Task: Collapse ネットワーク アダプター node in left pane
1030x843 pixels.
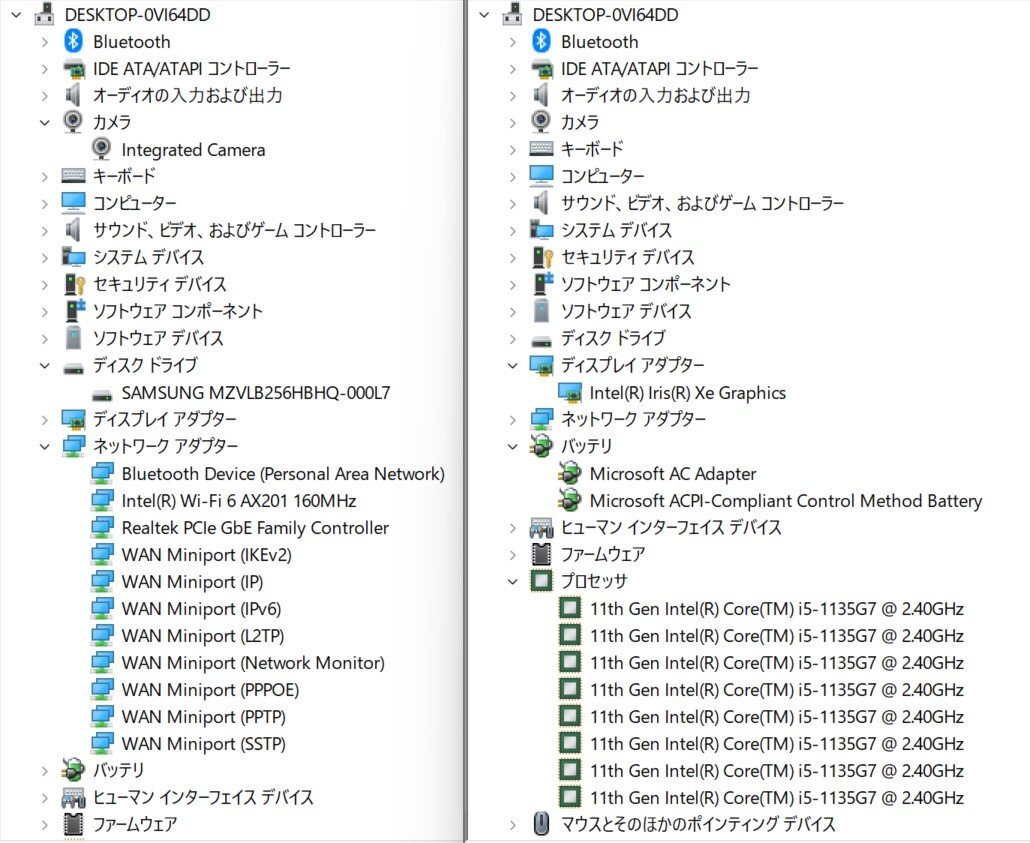Action: click(x=45, y=446)
